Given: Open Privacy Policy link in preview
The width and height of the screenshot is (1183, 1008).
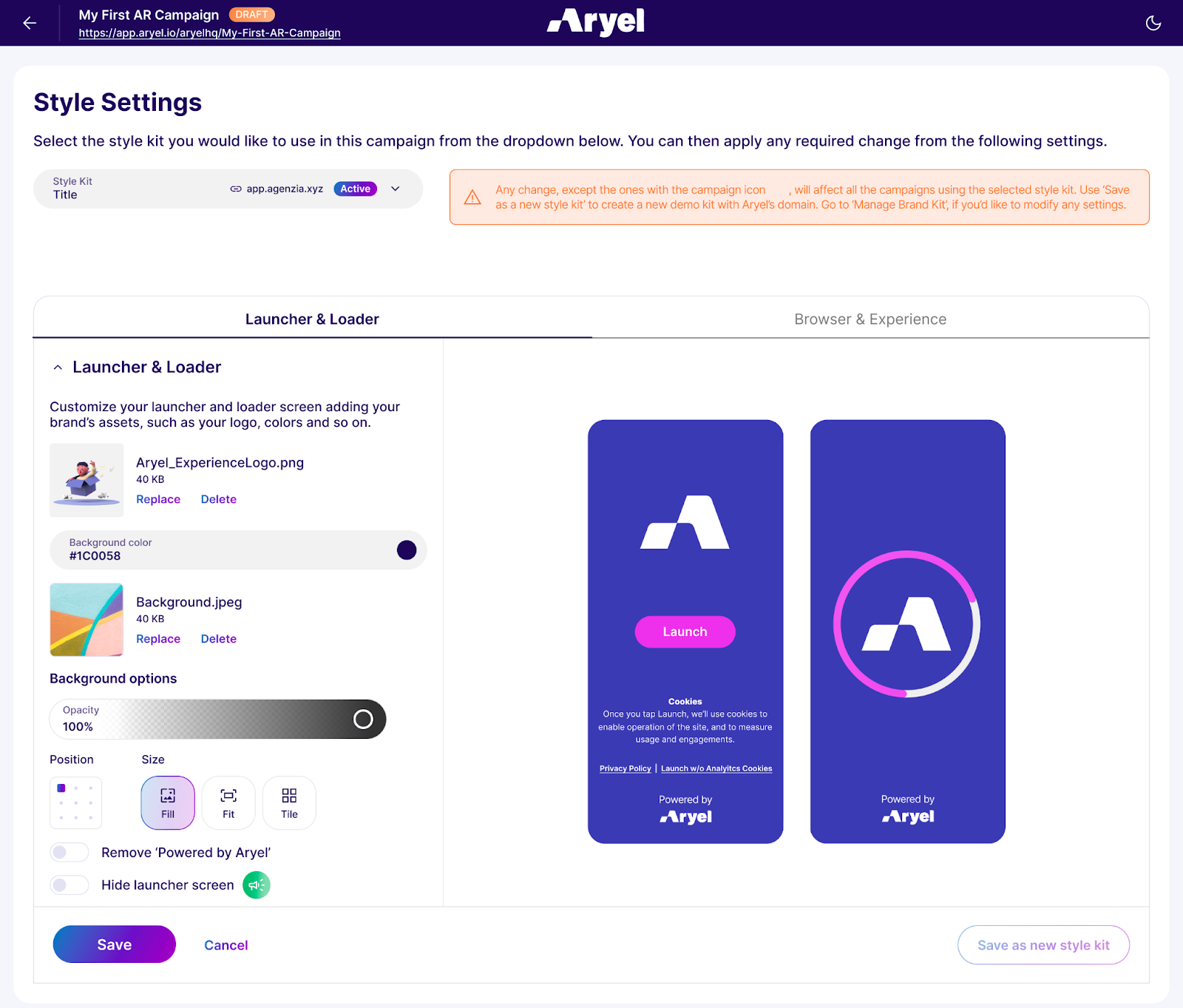Looking at the screenshot, I should [x=626, y=768].
